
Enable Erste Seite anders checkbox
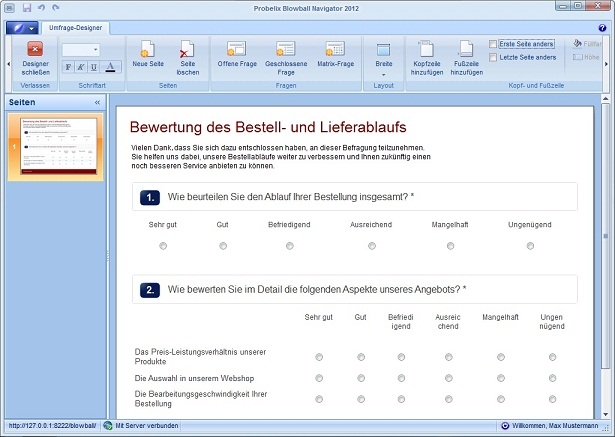point(494,44)
